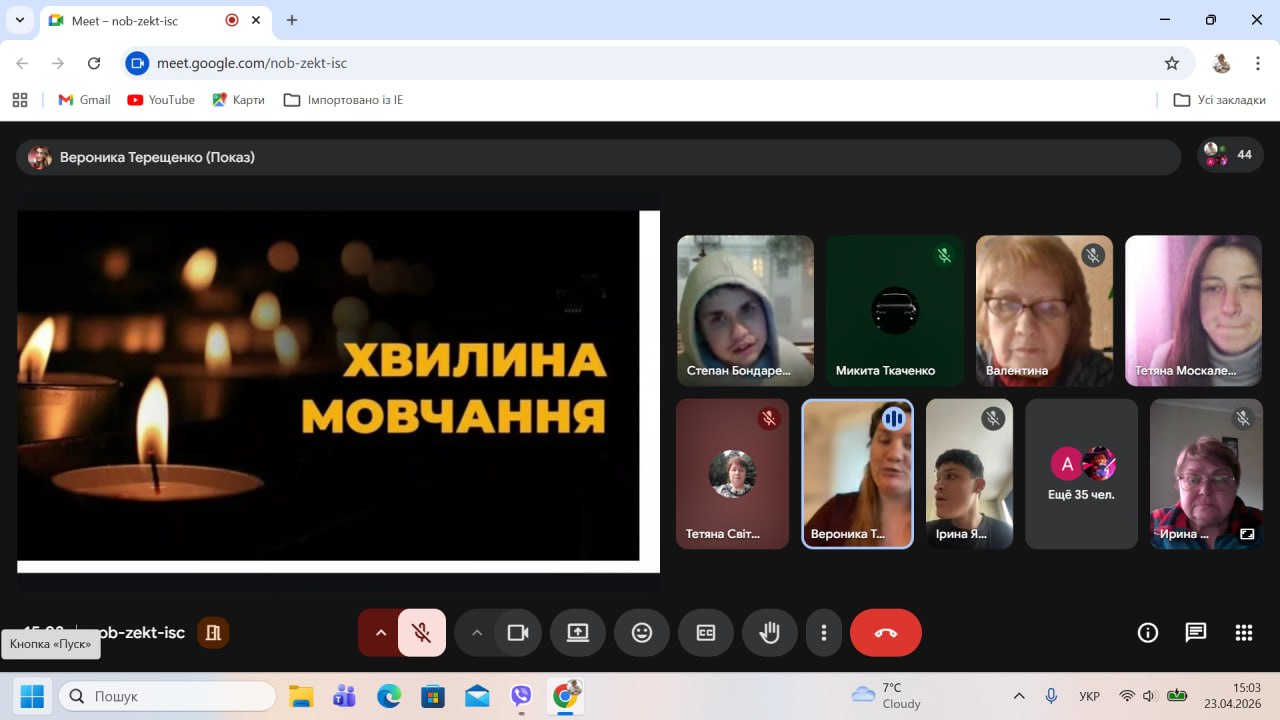Expand audio settings chevron beside microphone

(x=380, y=632)
